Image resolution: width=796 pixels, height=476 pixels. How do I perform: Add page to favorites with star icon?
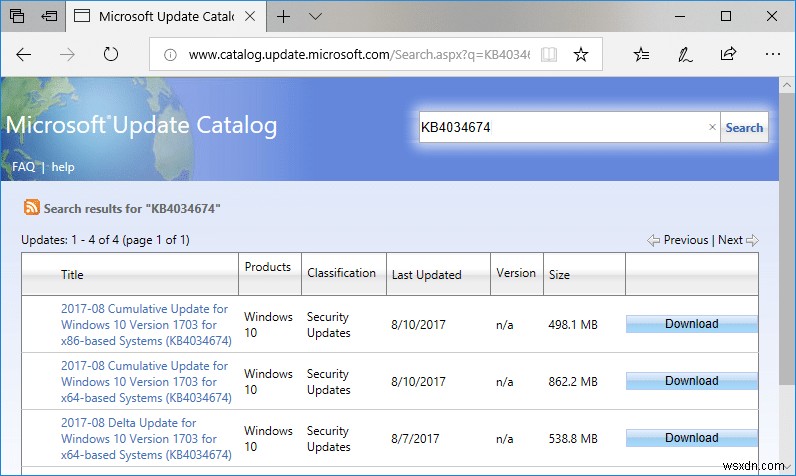[x=580, y=54]
